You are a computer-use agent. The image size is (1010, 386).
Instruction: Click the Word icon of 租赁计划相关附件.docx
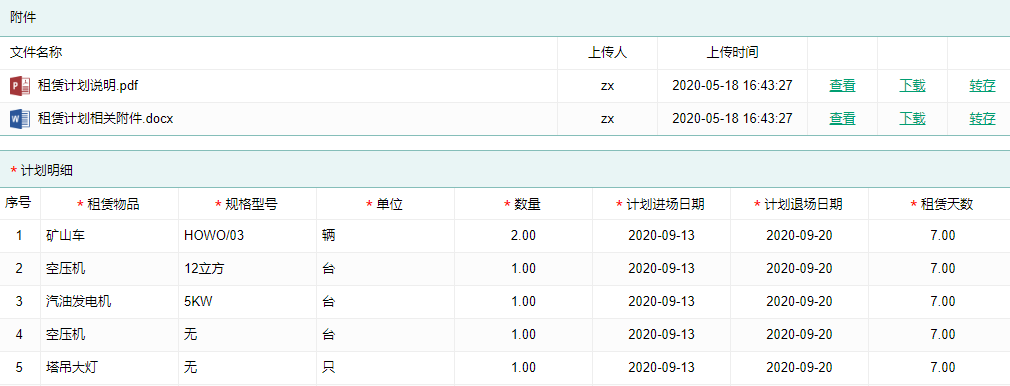(x=20, y=119)
